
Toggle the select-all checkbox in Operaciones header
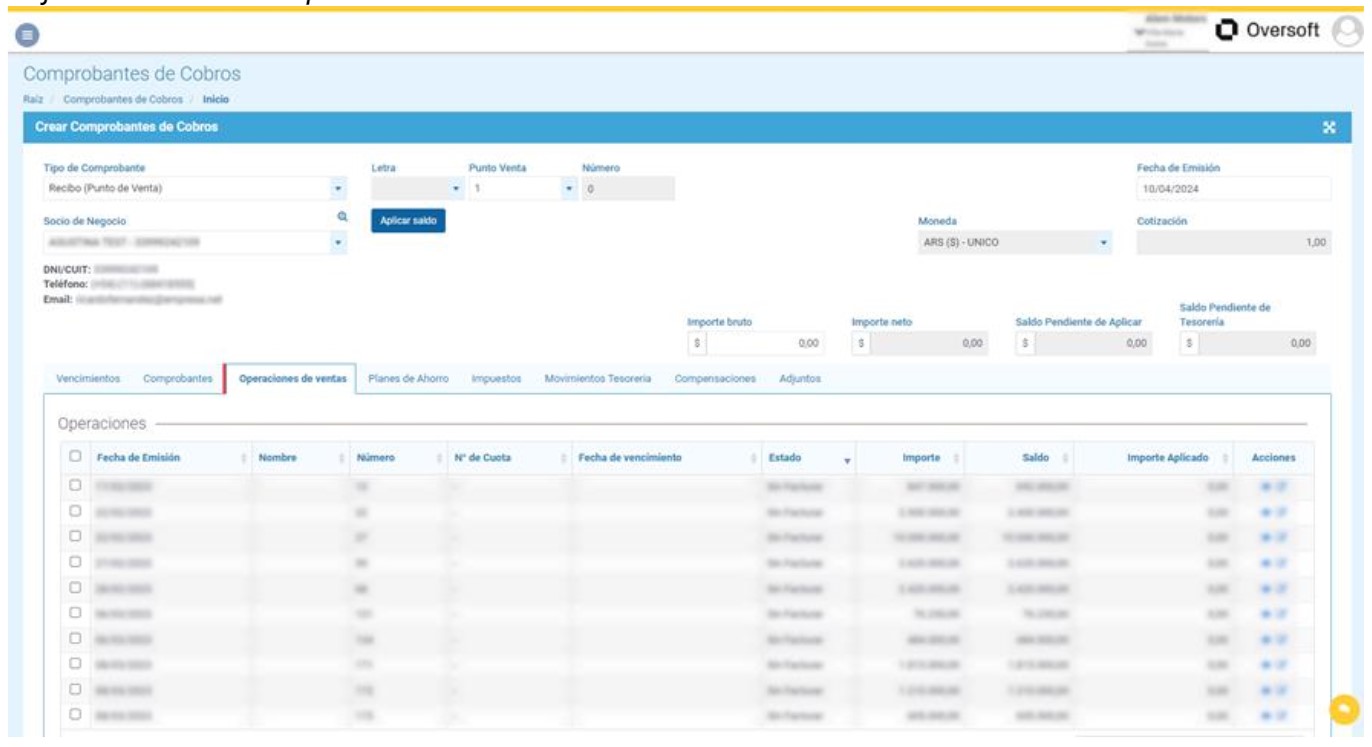[x=75, y=456]
